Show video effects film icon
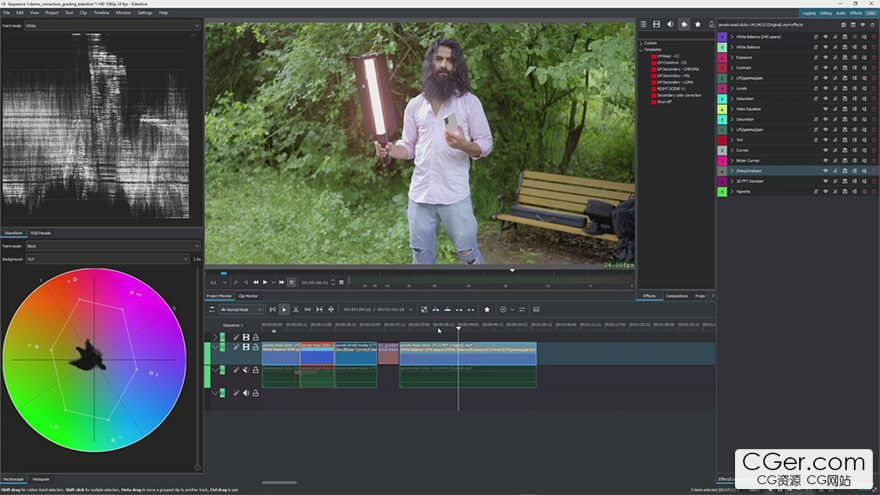Image resolution: width=880 pixels, height=495 pixels. point(656,24)
